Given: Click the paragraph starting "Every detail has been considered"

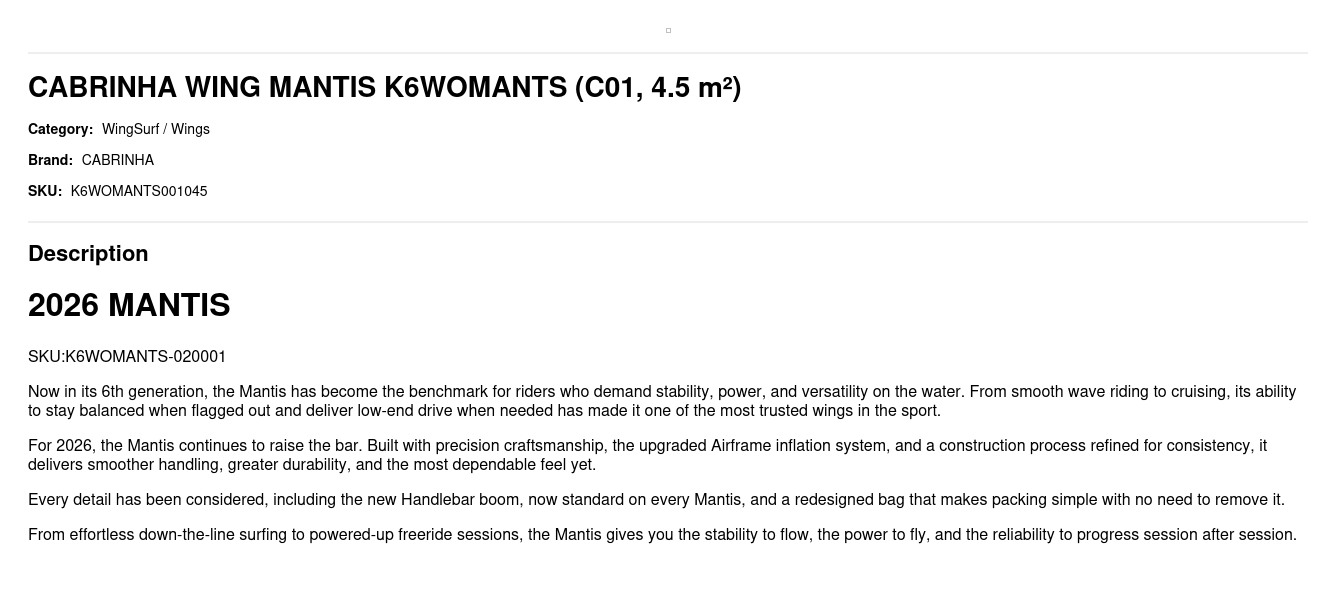Looking at the screenshot, I should pos(656,500).
